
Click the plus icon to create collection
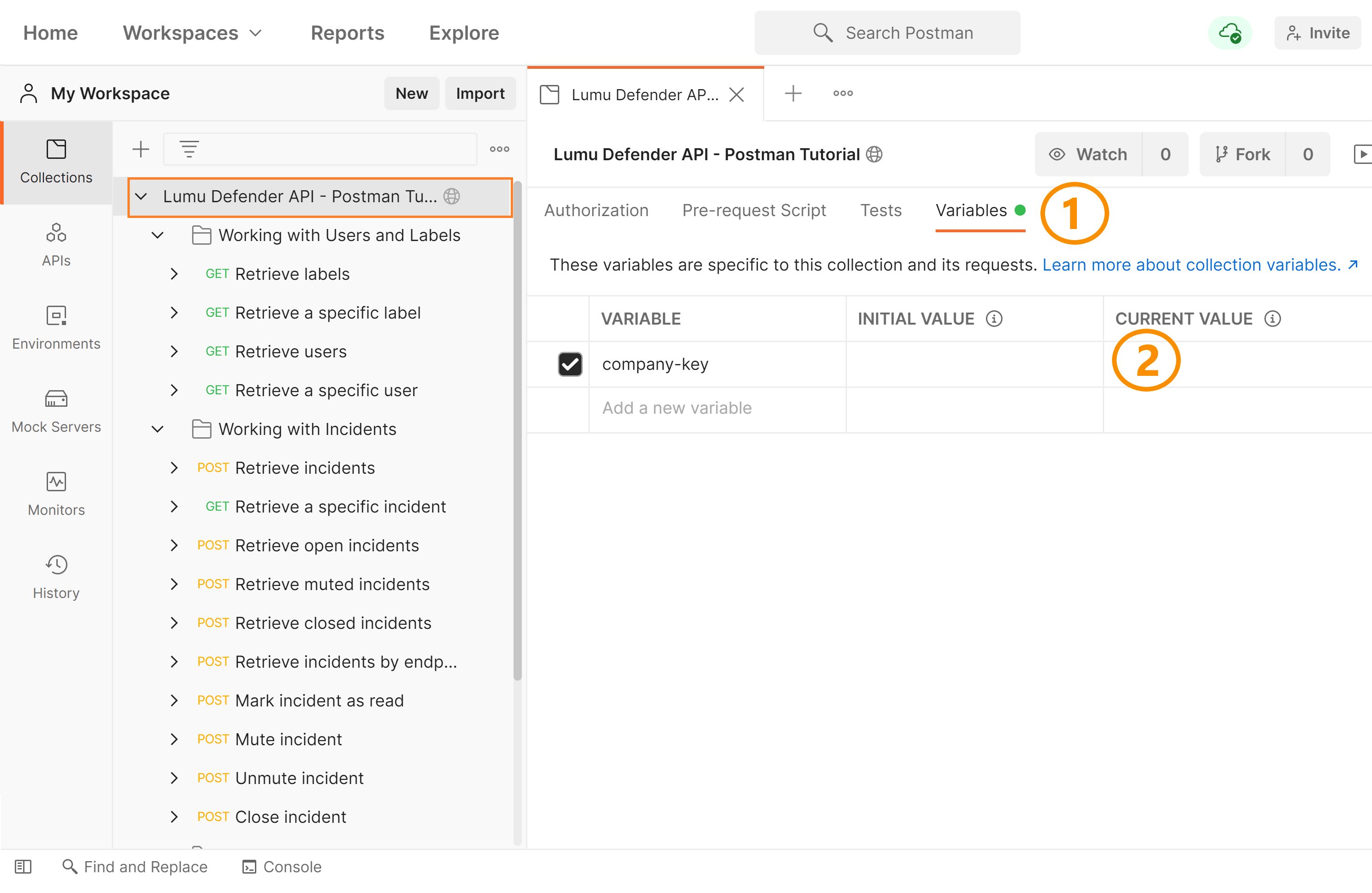[141, 149]
